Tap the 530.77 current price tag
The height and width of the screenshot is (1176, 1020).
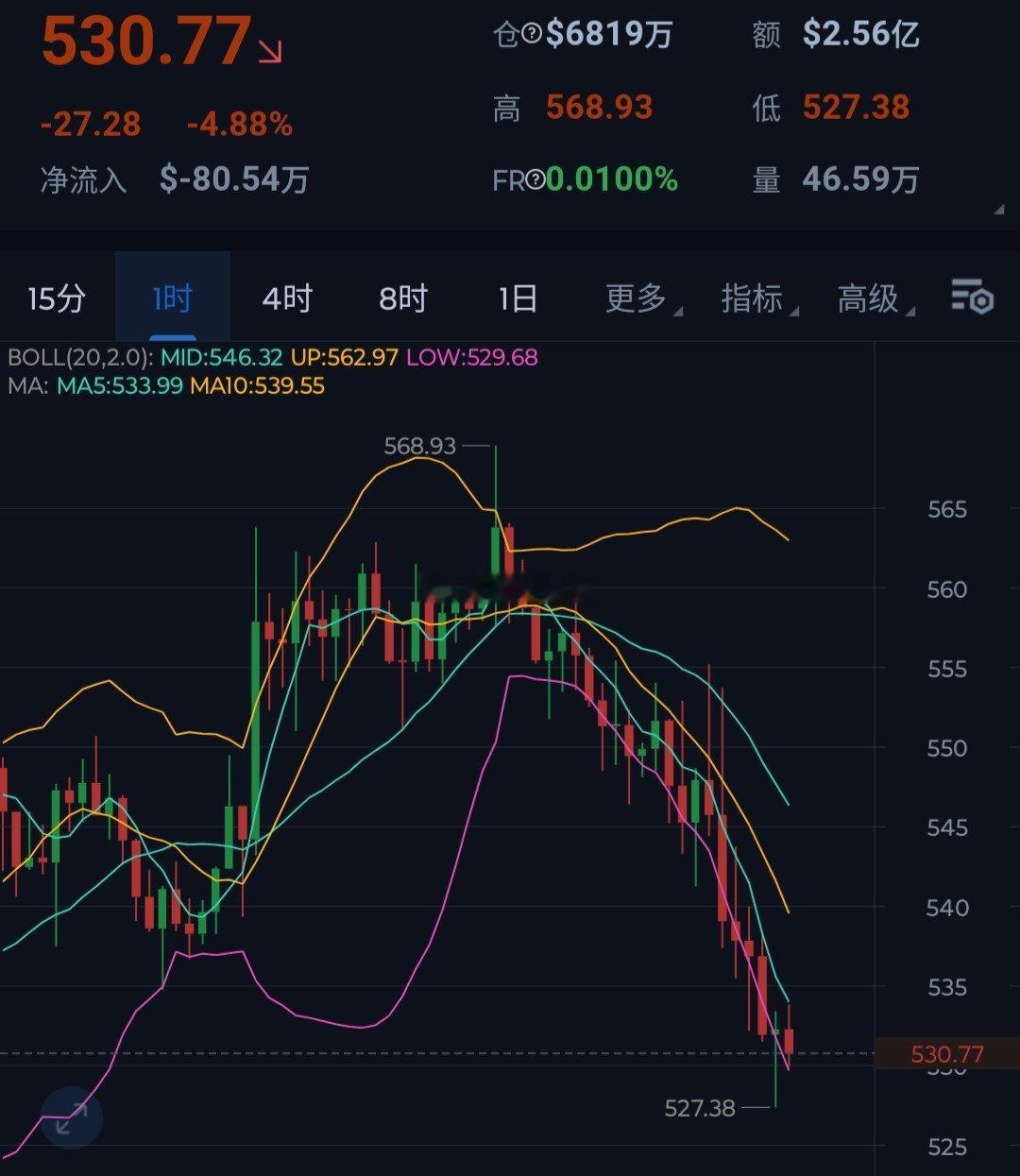pyautogui.click(x=947, y=1054)
